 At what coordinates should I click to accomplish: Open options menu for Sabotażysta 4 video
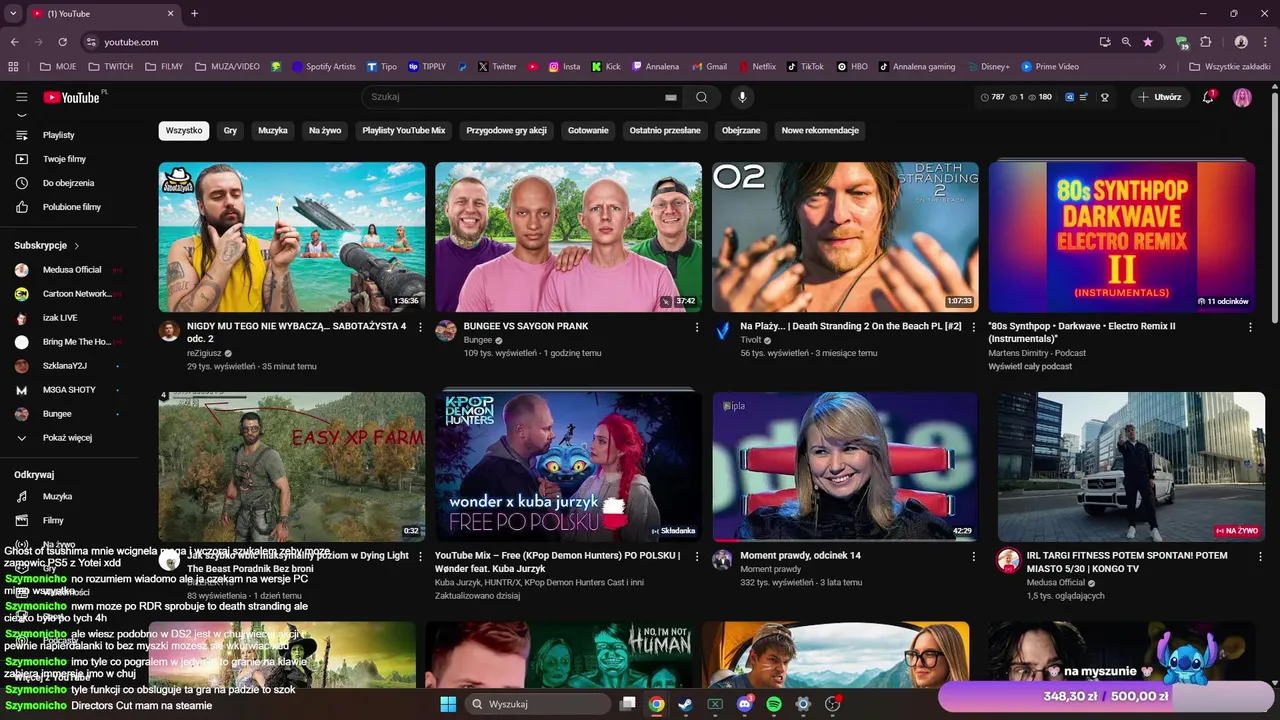[420, 327]
